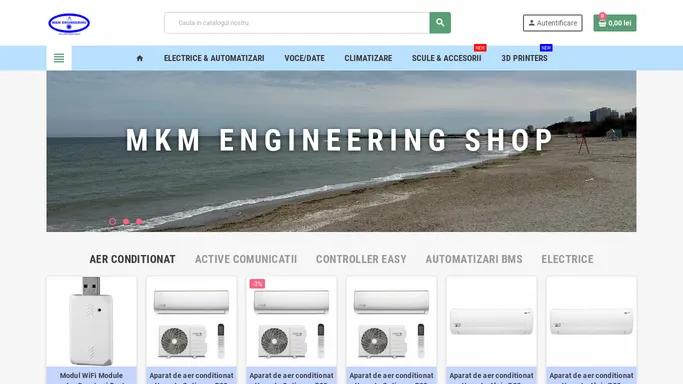The height and width of the screenshot is (384, 683).
Task: Switch to the Active Comunicatii tab
Action: [246, 259]
